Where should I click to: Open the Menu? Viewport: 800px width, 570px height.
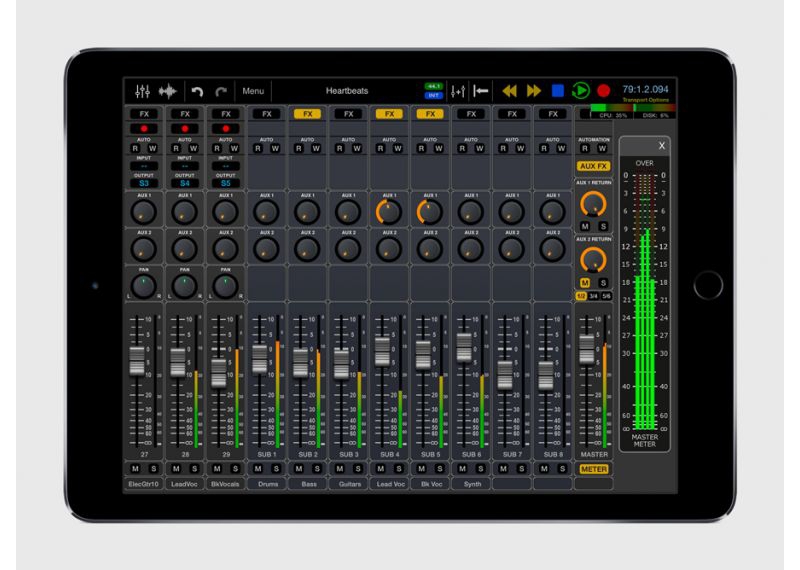253,91
